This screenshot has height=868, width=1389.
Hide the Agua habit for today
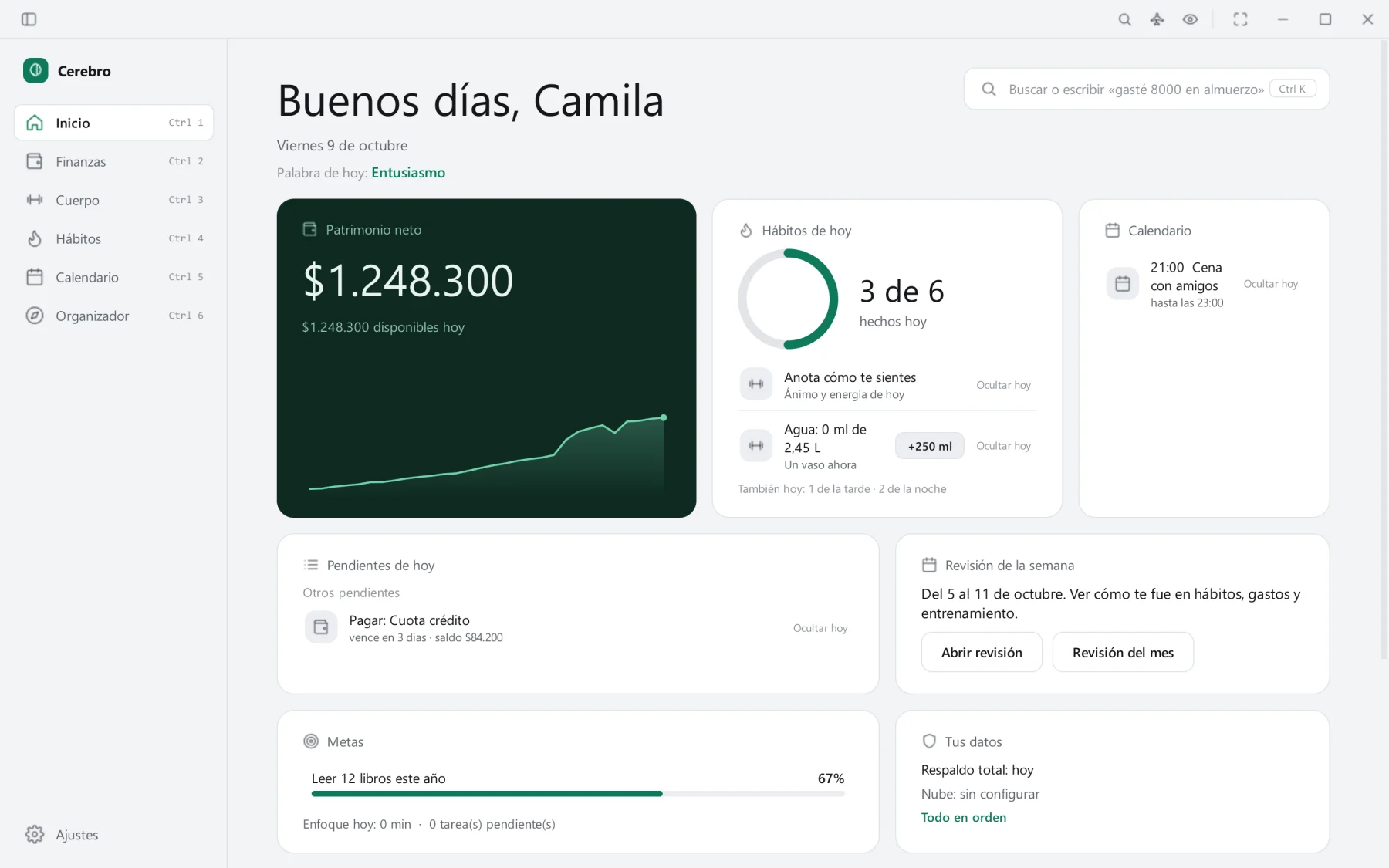(1003, 446)
